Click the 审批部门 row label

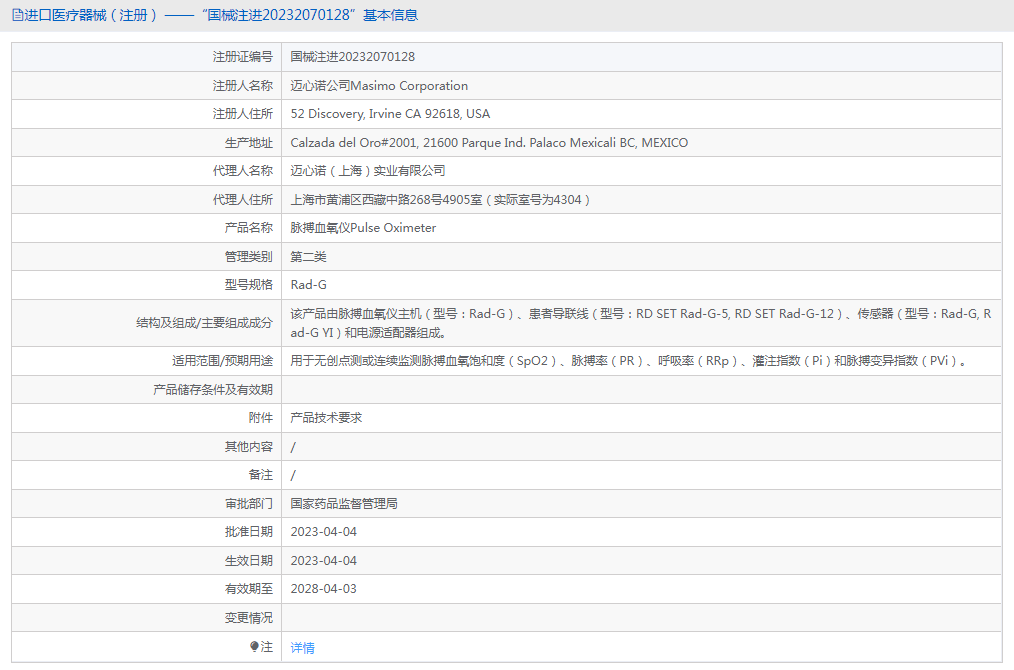(x=248, y=503)
